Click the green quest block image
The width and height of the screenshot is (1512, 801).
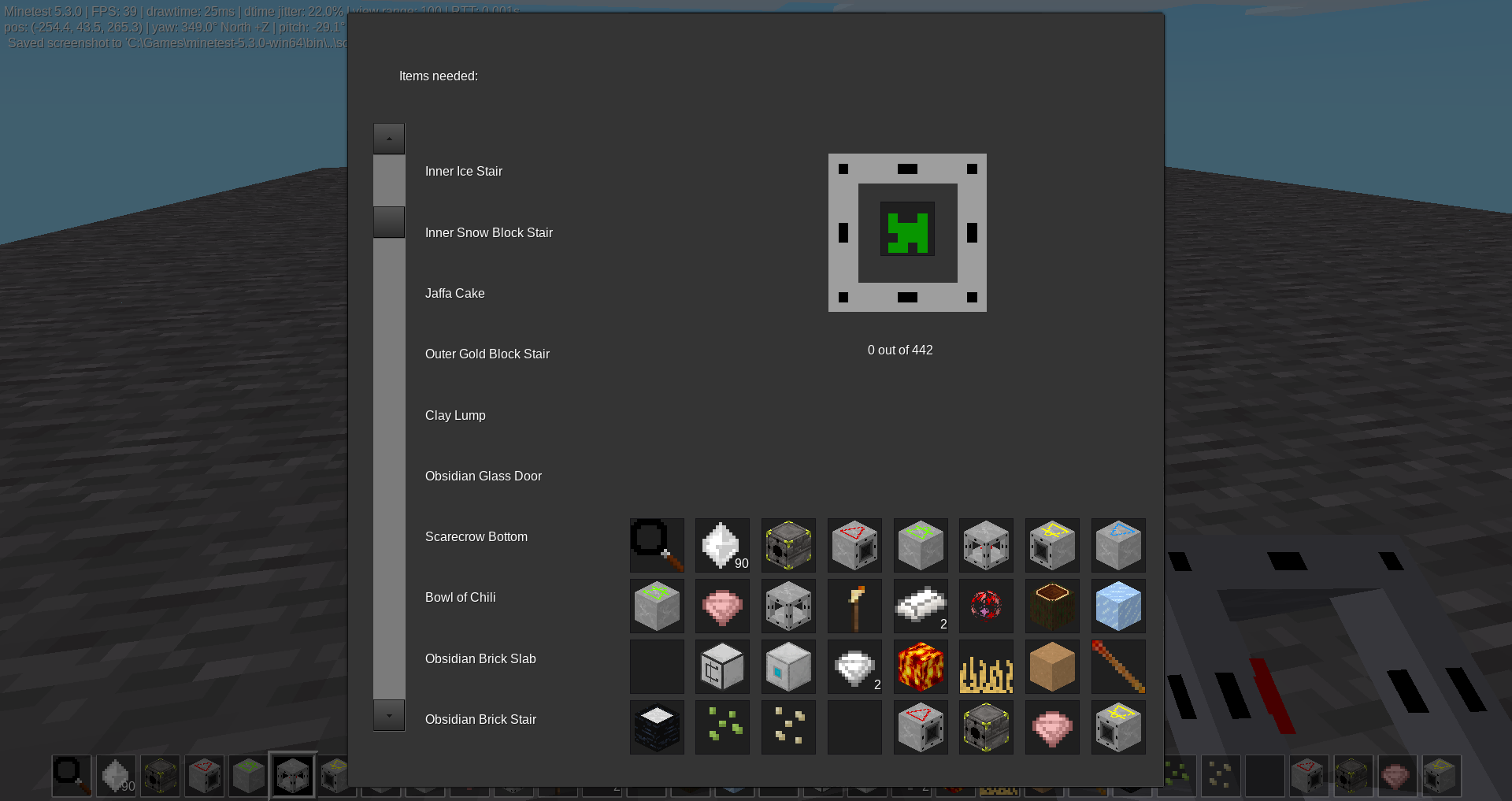pyautogui.click(x=907, y=232)
